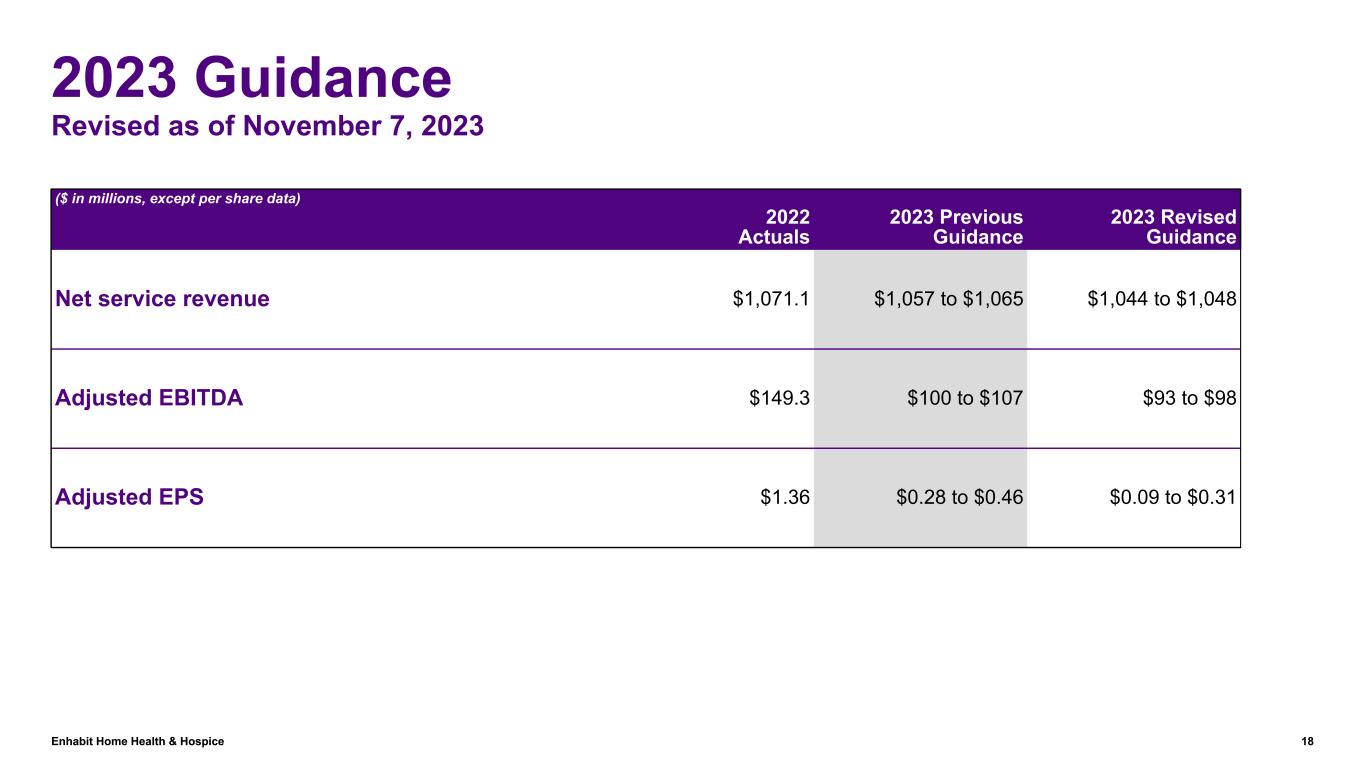Select the $1.36 Adjusted EPS actual value
This screenshot has width=1365, height=768.
[785, 497]
